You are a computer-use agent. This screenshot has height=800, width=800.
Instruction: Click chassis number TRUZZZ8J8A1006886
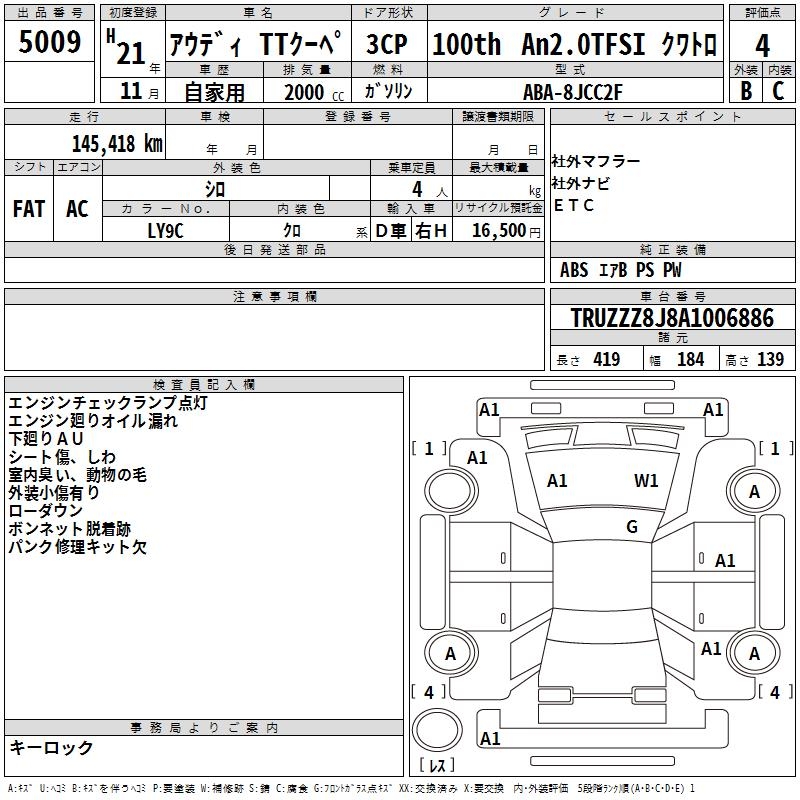[672, 318]
